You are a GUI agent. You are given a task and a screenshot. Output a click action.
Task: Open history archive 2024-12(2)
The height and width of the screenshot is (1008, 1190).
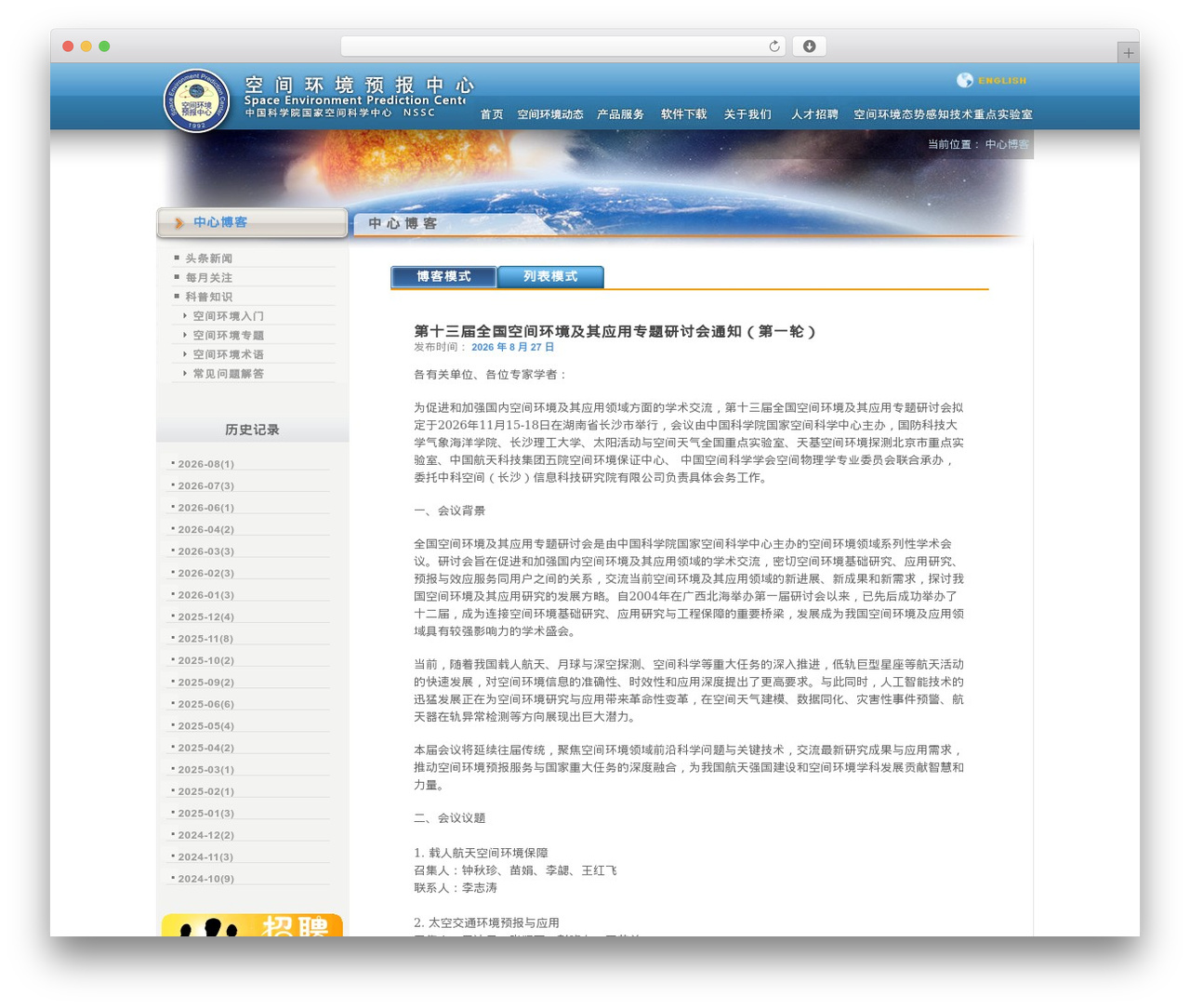coord(205,835)
